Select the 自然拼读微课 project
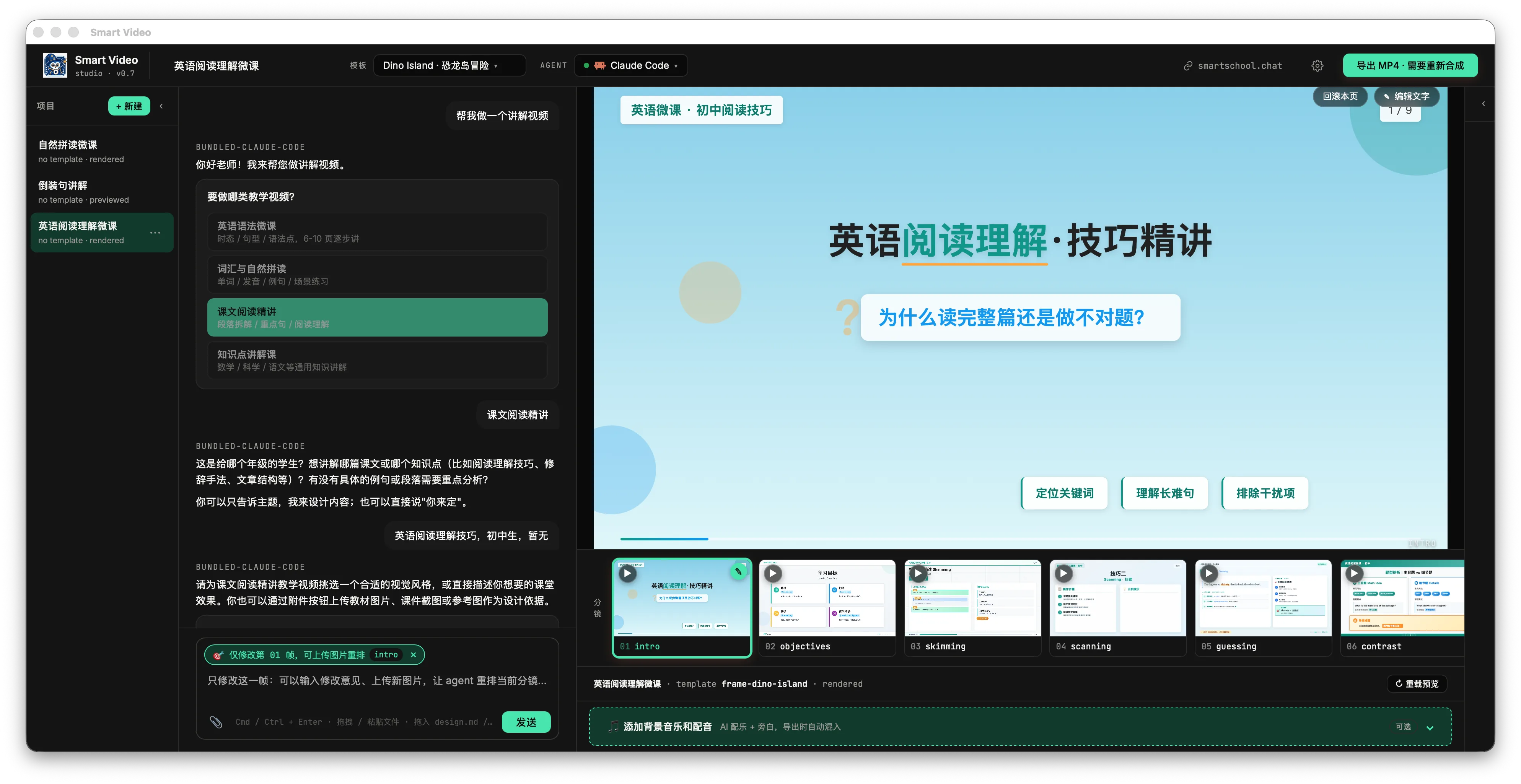 [x=102, y=152]
